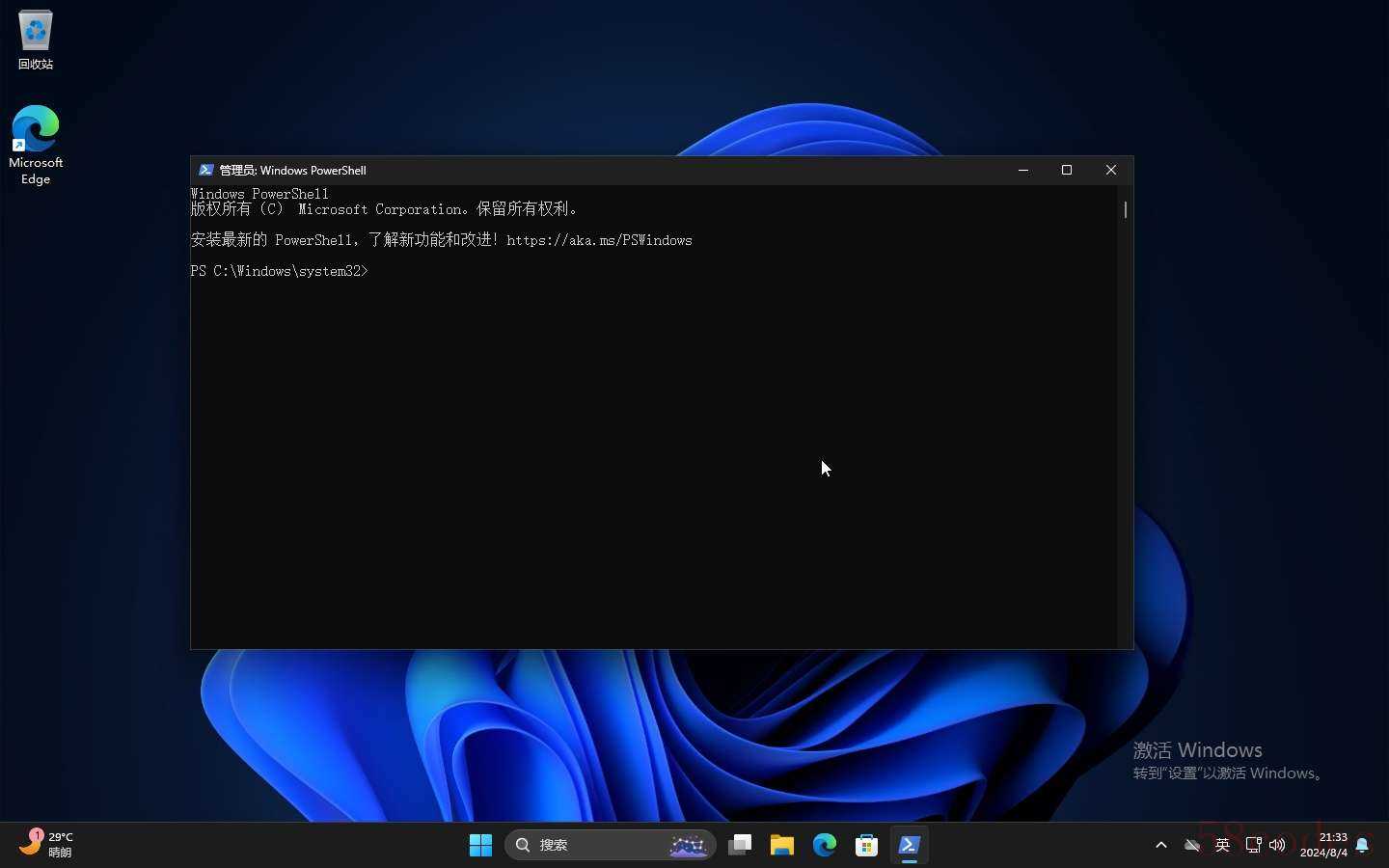Click the PS C:\Windows\system32> prompt line
Image resolution: width=1389 pixels, height=868 pixels.
coord(279,271)
